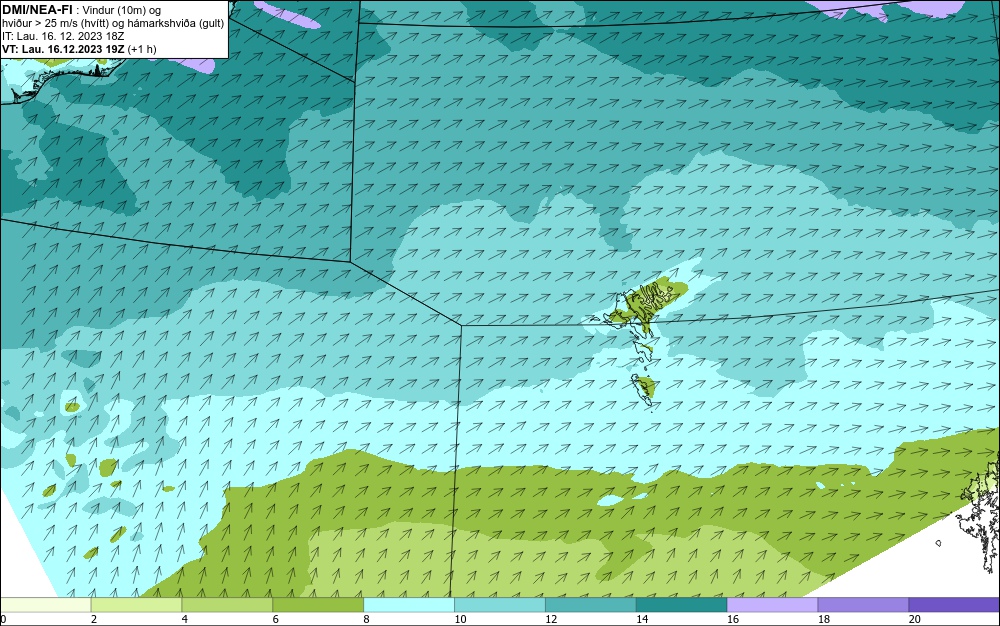The width and height of the screenshot is (1000, 626).
Task: Click the 18–20 medium purple legend swatch
Action: click(863, 605)
